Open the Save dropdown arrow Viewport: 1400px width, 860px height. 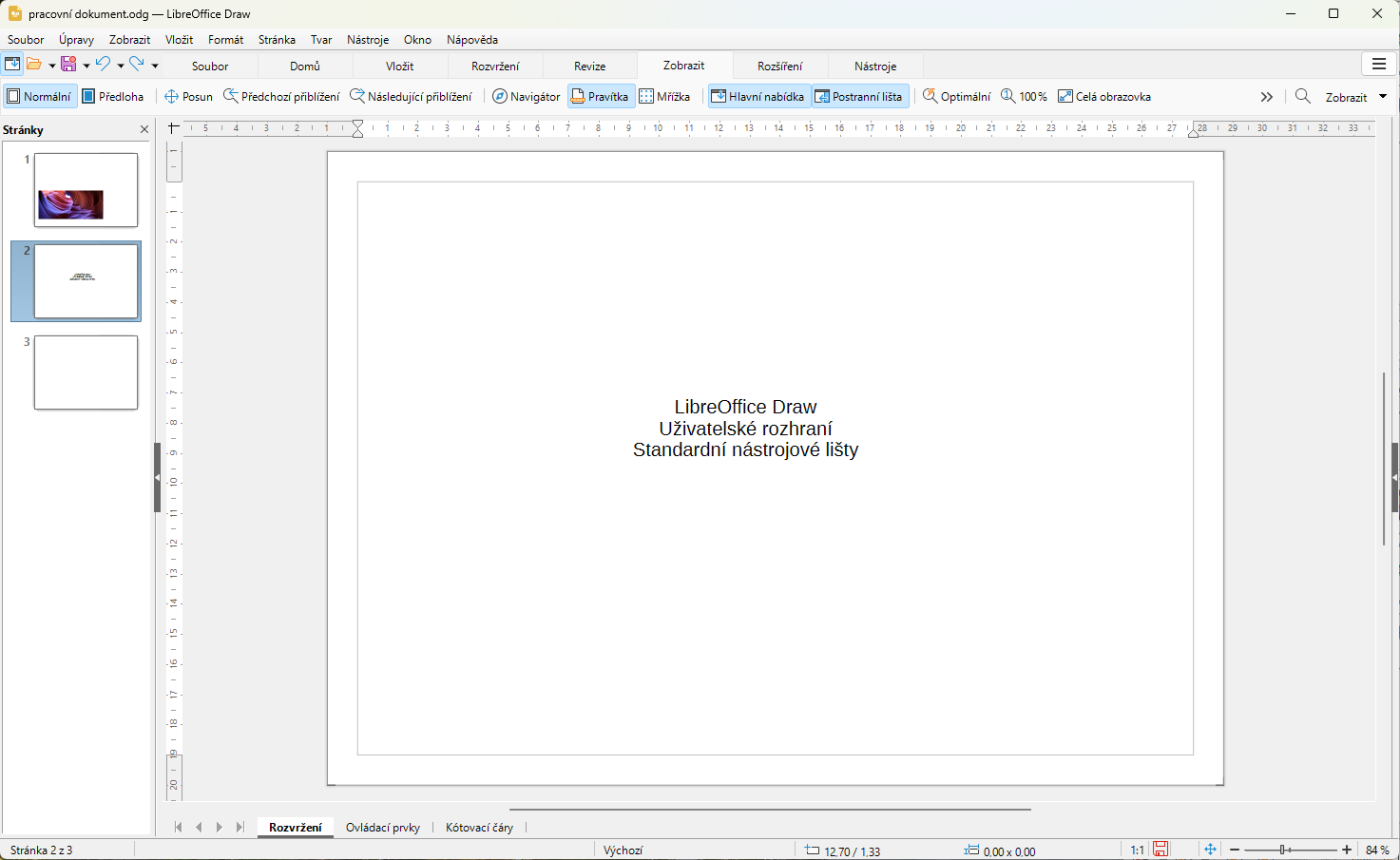[x=86, y=66]
